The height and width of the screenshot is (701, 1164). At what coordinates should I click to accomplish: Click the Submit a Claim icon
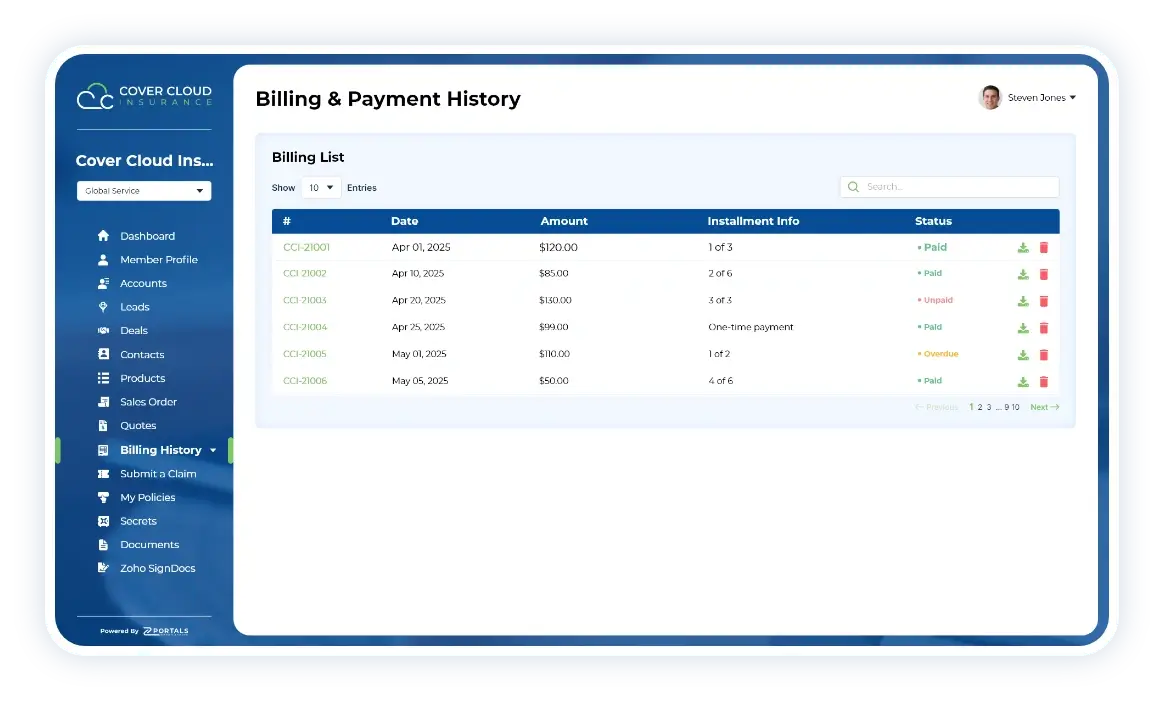(x=103, y=473)
